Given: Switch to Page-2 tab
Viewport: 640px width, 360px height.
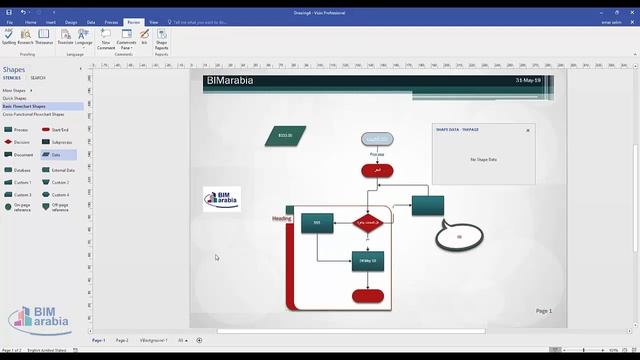Looking at the screenshot, I should coord(122,340).
